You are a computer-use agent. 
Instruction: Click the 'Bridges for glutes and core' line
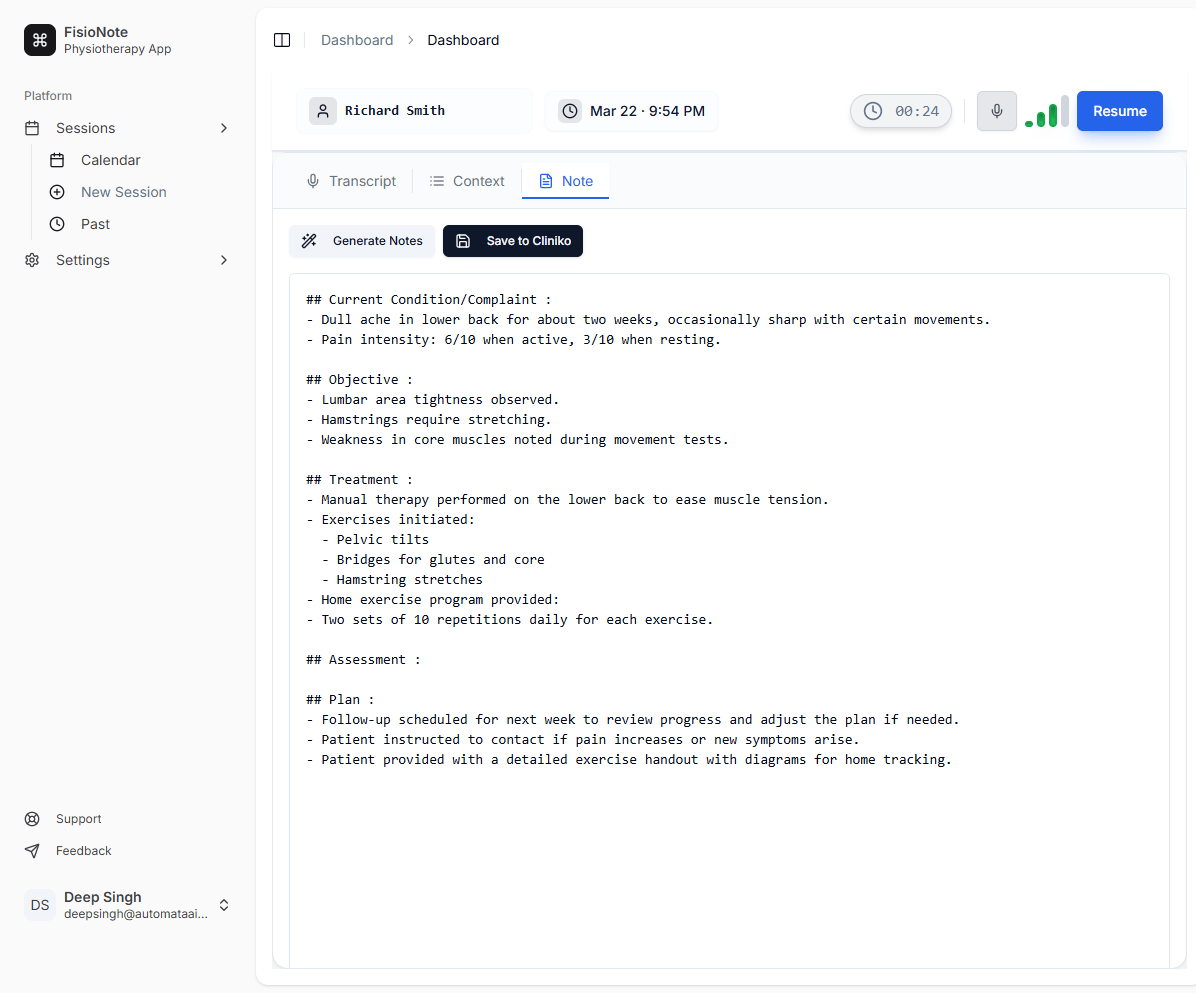pos(432,560)
